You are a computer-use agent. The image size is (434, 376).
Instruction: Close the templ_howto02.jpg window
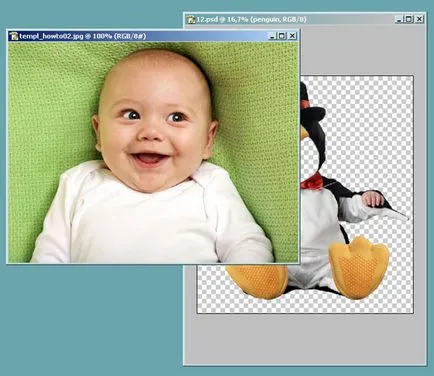292,36
